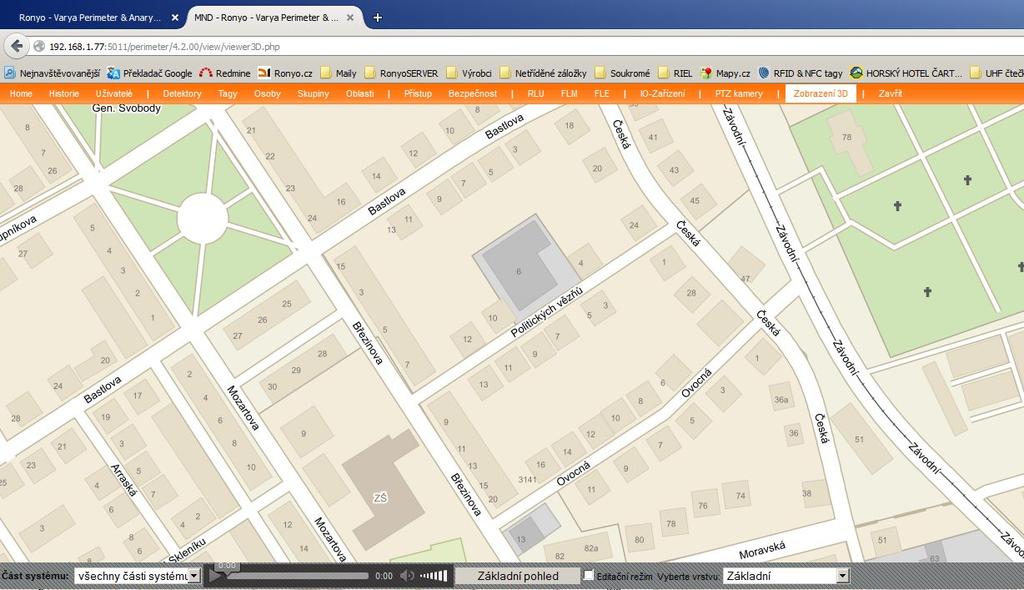The image size is (1024, 590).
Task: Open HORSKÝ HOTEL ČART... bookmark
Action: [x=906, y=73]
